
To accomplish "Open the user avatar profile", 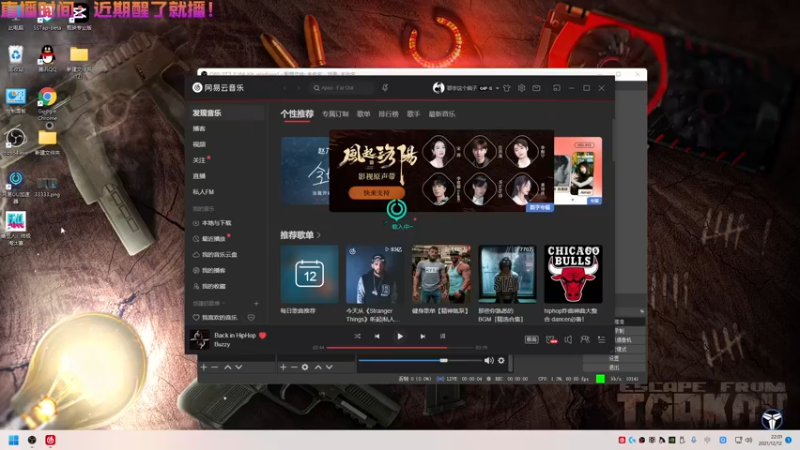I will point(438,88).
